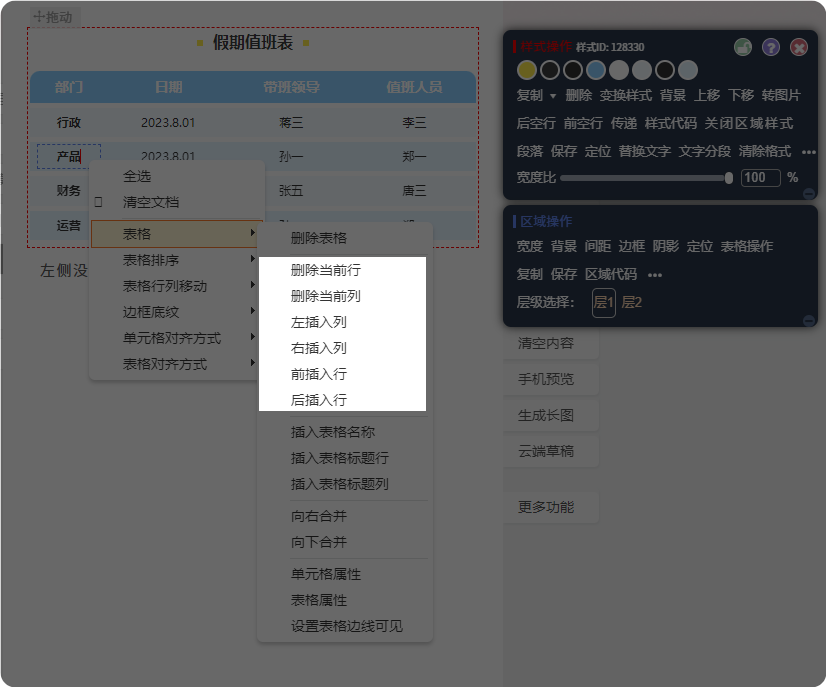This screenshot has width=826, height=687.
Task: Click 文字分段 in the style panel
Action: coord(704,151)
